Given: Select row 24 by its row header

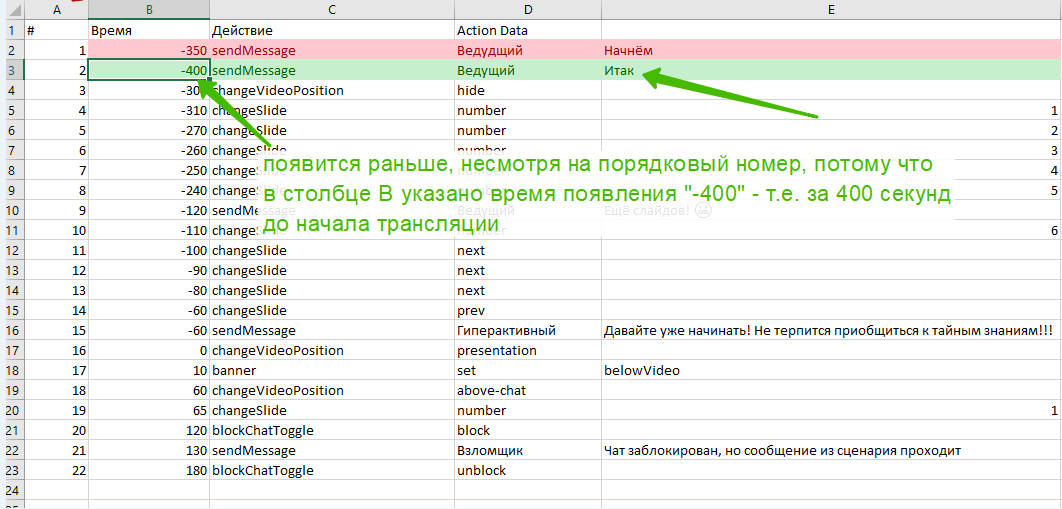Looking at the screenshot, I should 11,491.
